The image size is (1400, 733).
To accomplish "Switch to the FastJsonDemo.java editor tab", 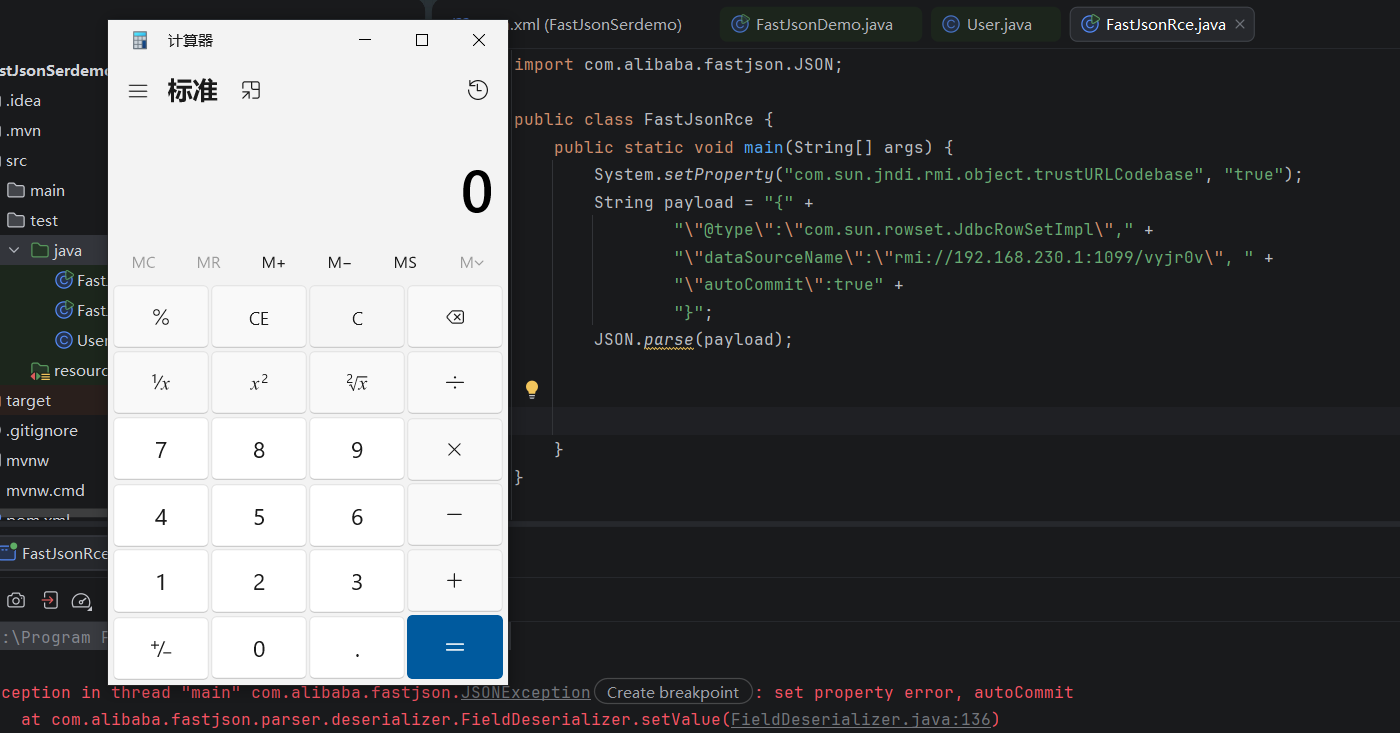I will pyautogui.click(x=823, y=24).
